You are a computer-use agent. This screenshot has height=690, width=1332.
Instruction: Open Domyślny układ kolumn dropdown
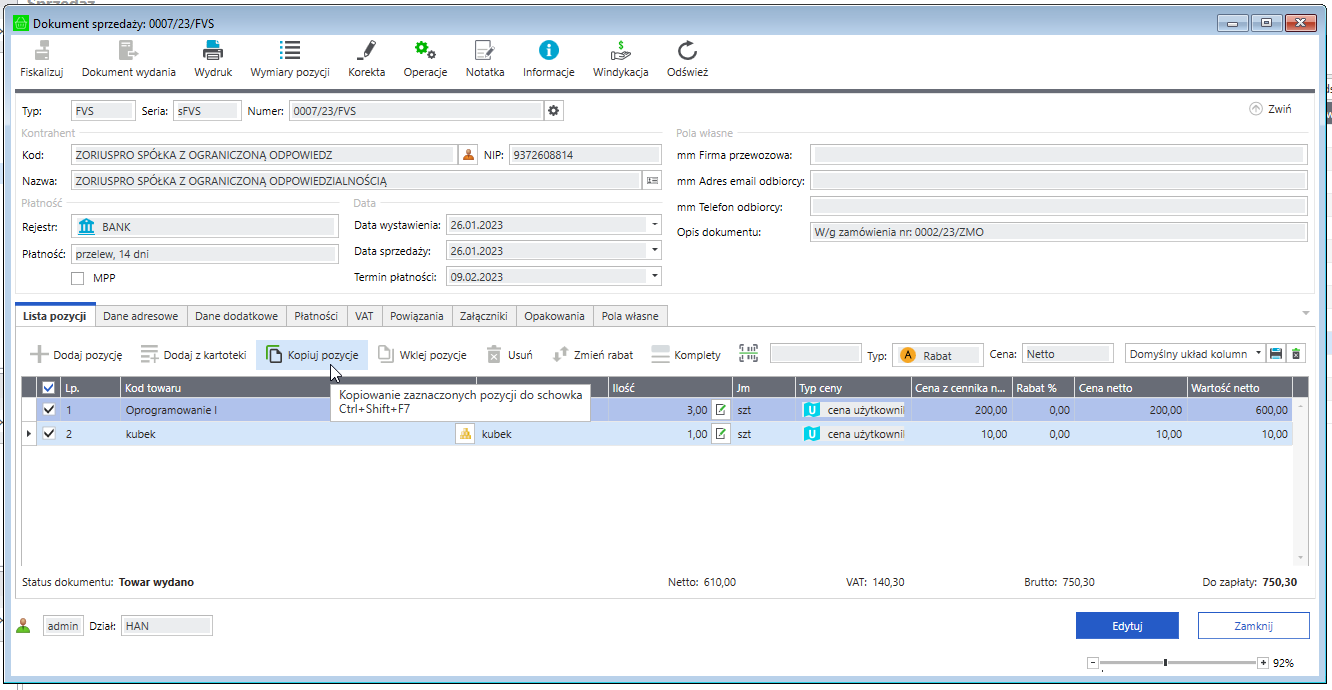(1258, 354)
